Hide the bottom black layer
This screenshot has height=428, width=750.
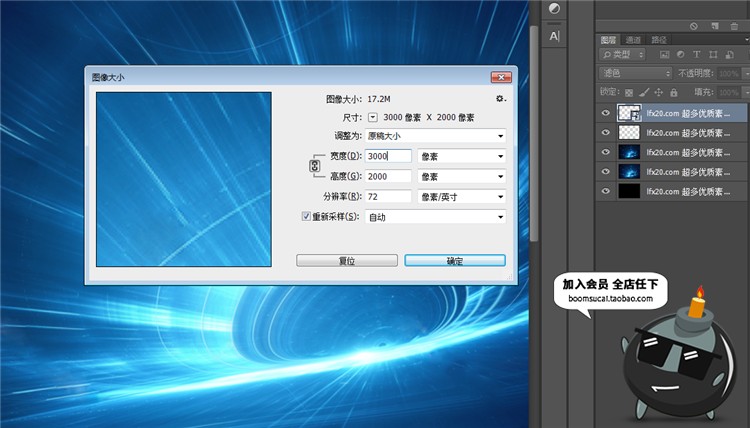point(606,190)
